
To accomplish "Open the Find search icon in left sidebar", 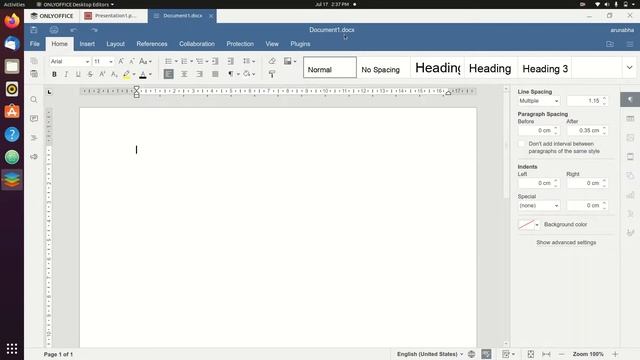I will point(34,100).
